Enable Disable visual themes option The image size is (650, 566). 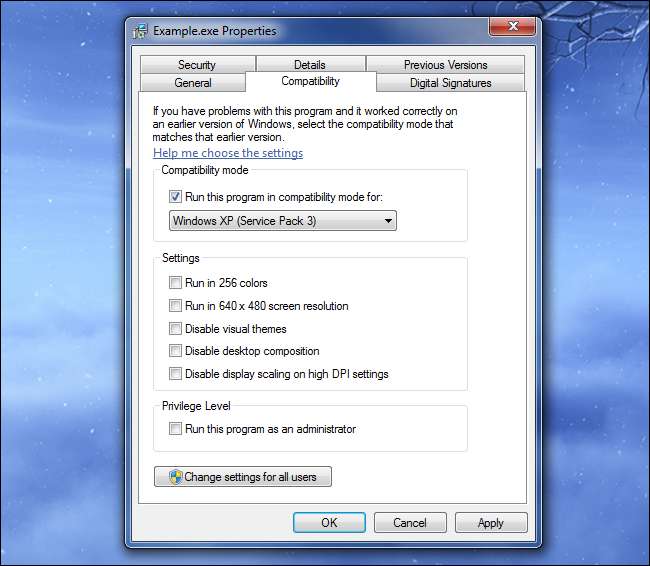click(x=175, y=328)
